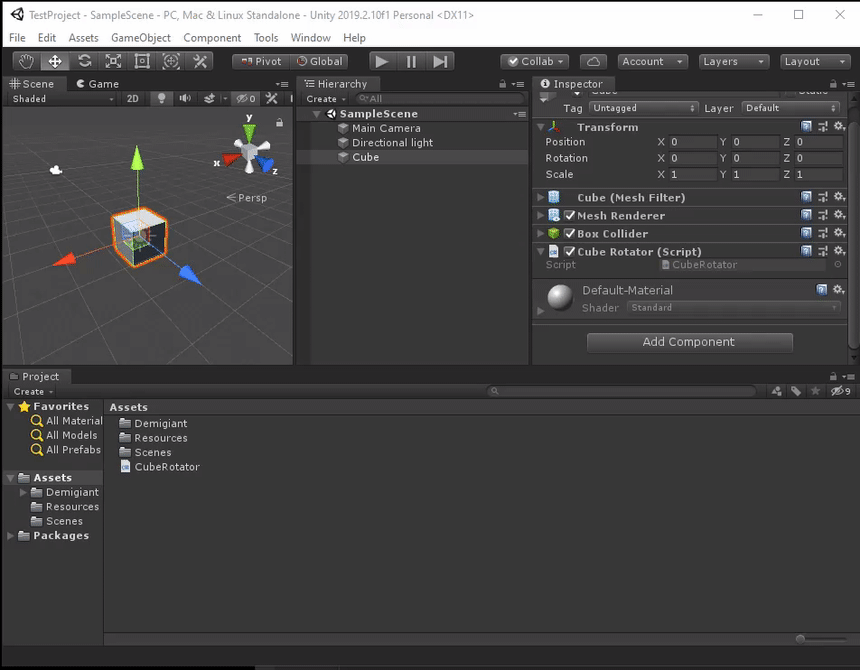Image resolution: width=860 pixels, height=670 pixels.
Task: Open Project Create button
Action: tap(33, 391)
